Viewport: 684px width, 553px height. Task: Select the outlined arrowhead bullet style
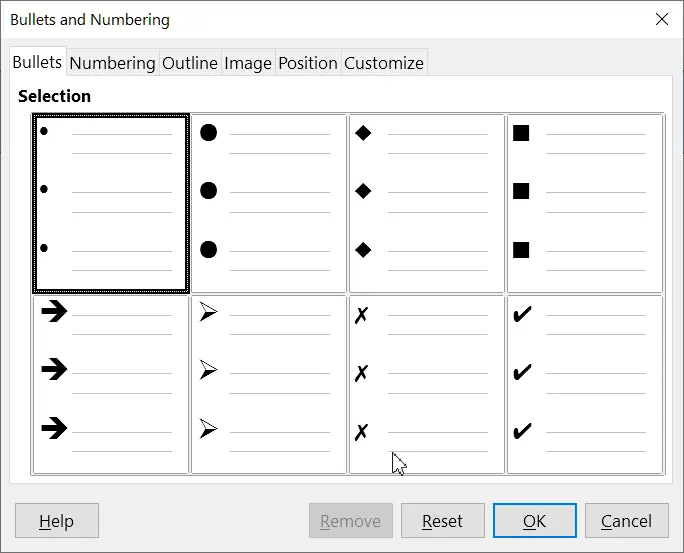[269, 384]
